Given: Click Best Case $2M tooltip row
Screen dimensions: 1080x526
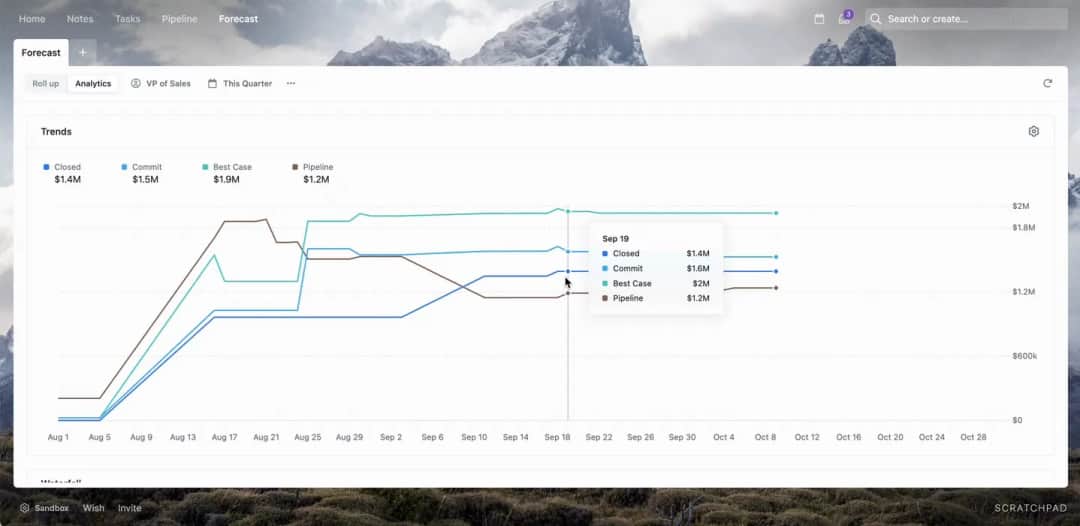Looking at the screenshot, I should [x=656, y=284].
